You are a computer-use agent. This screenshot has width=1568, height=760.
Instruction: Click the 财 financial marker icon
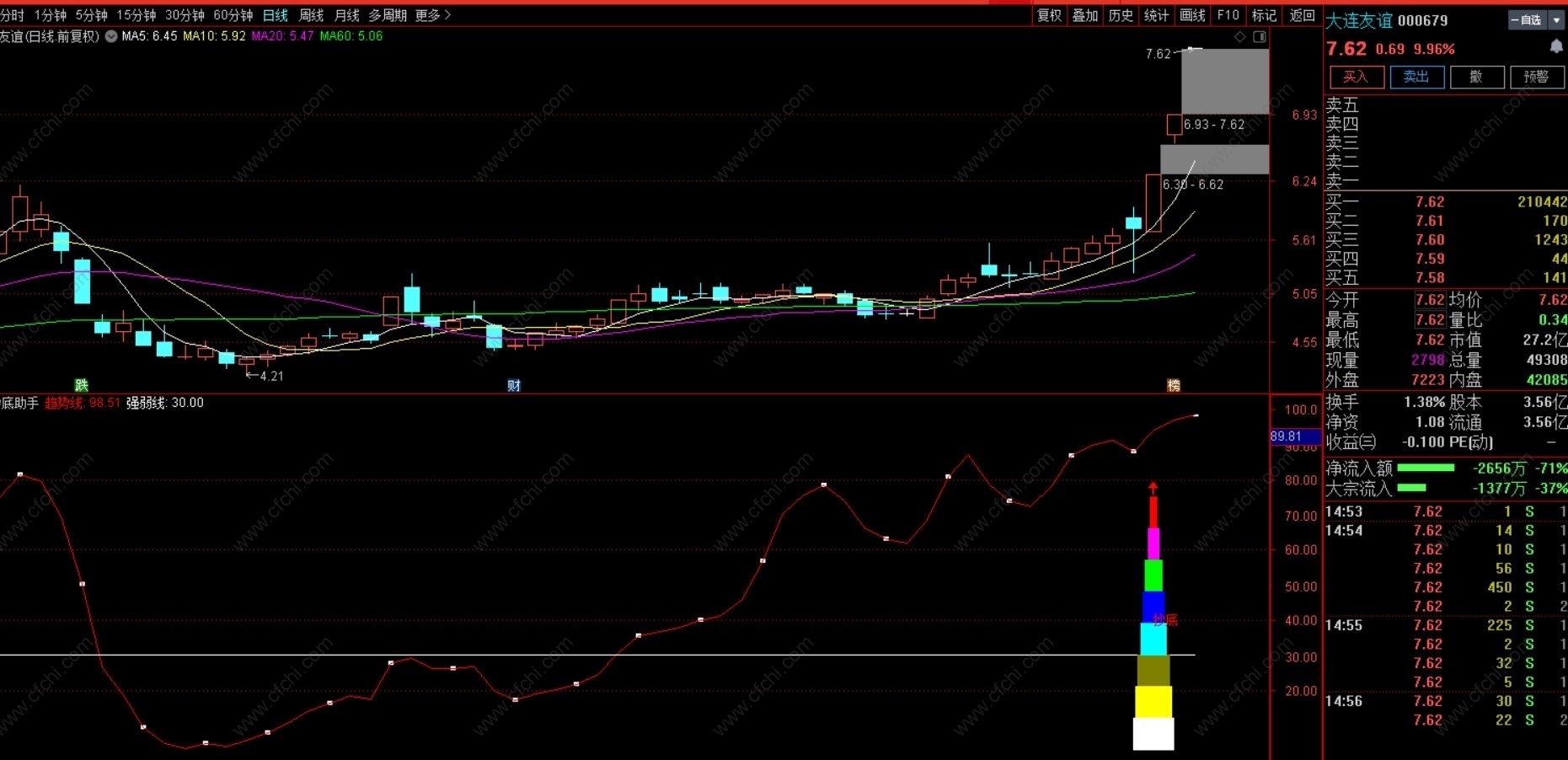[514, 385]
